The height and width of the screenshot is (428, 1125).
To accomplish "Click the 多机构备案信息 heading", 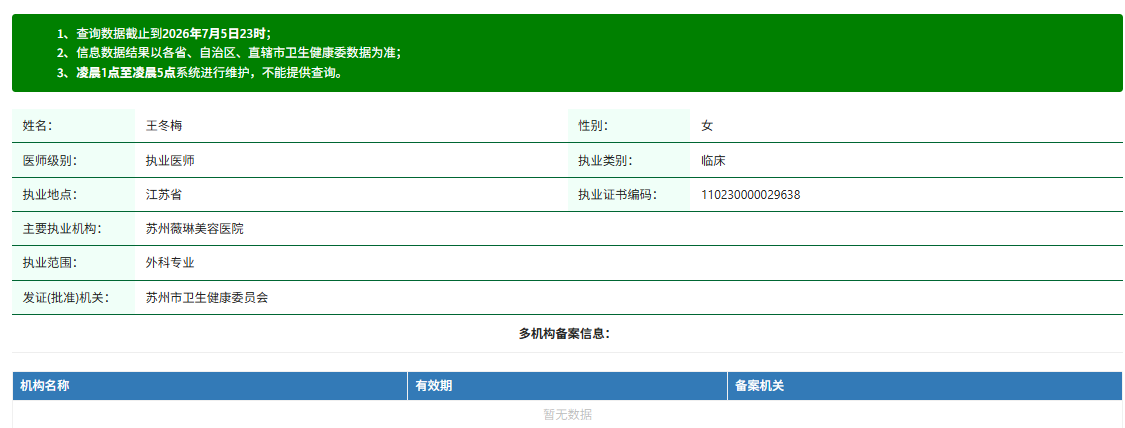I will (x=565, y=333).
